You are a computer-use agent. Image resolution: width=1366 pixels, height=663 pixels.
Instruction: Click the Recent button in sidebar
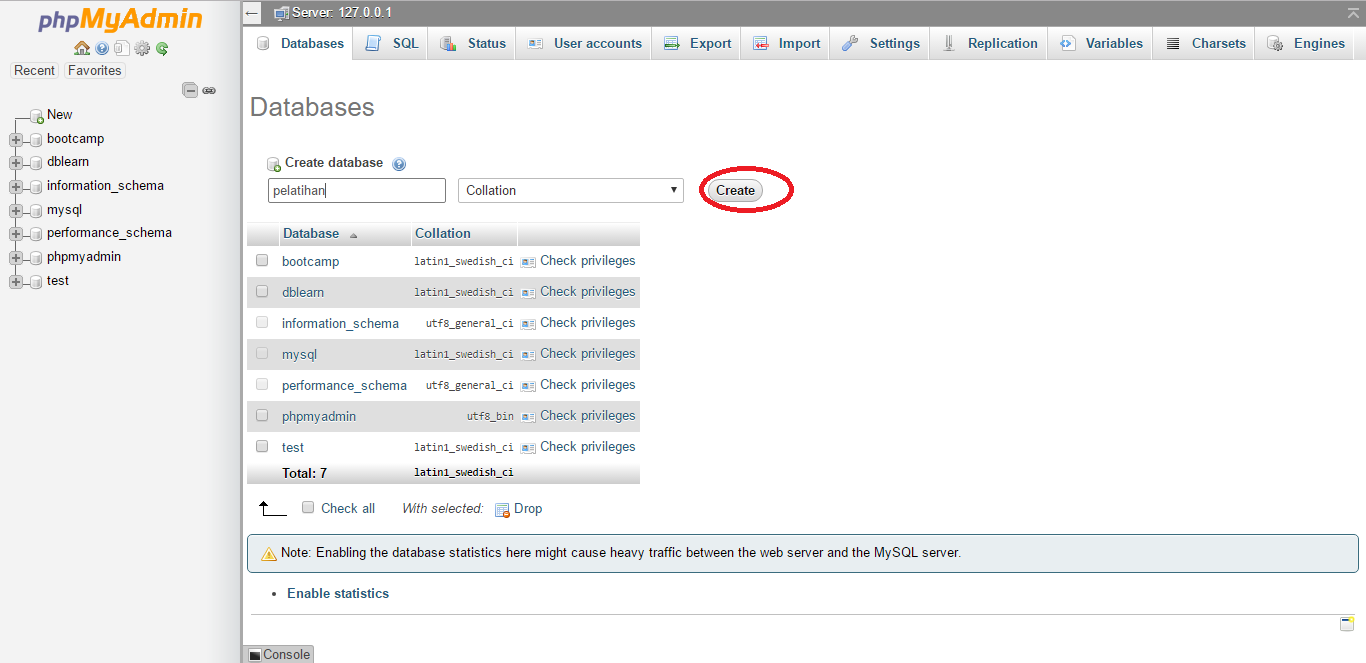pyautogui.click(x=35, y=71)
